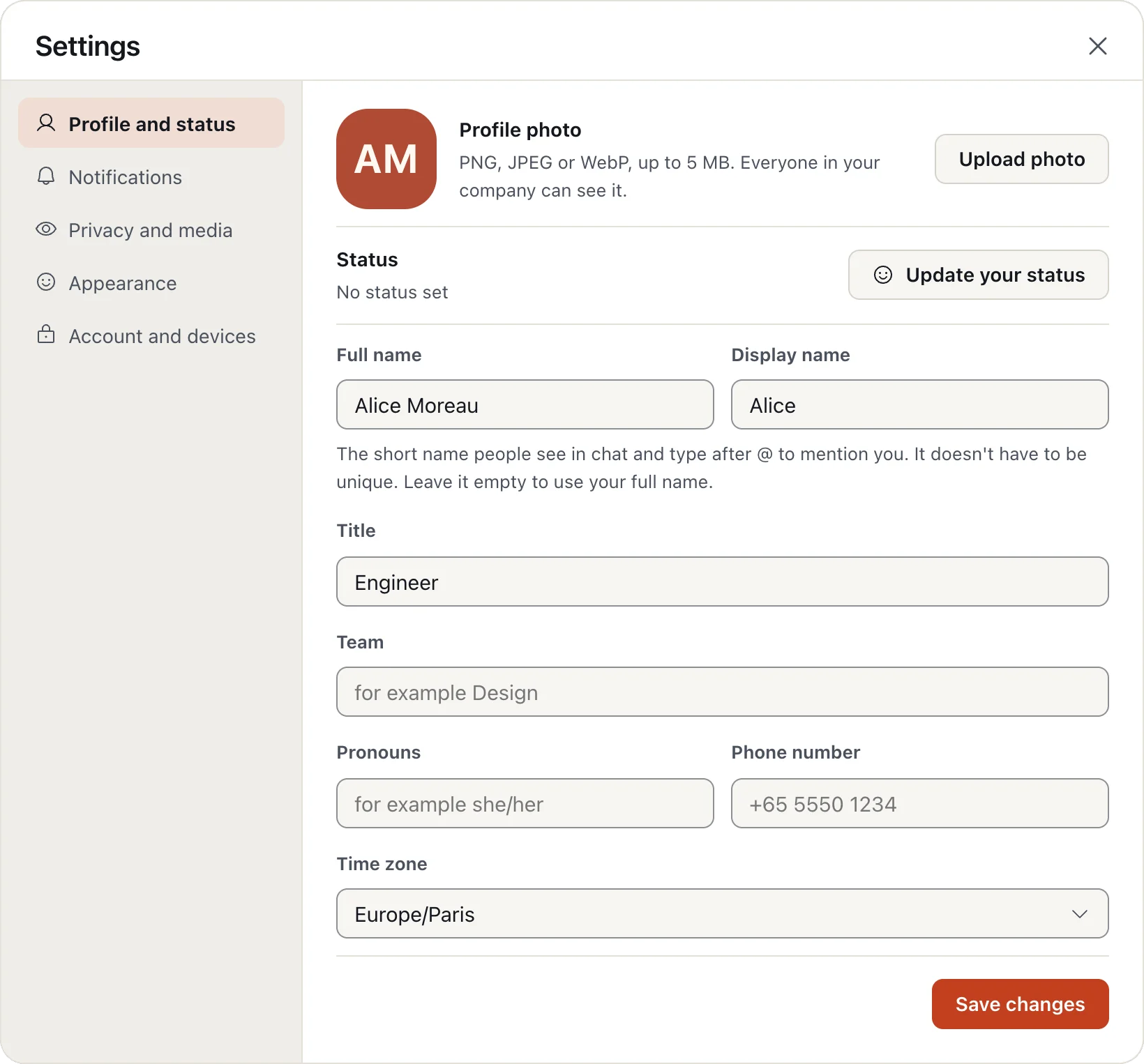Focus the Full name field with Alice Moreau
Image resolution: width=1144 pixels, height=1064 pixels.
pos(525,404)
